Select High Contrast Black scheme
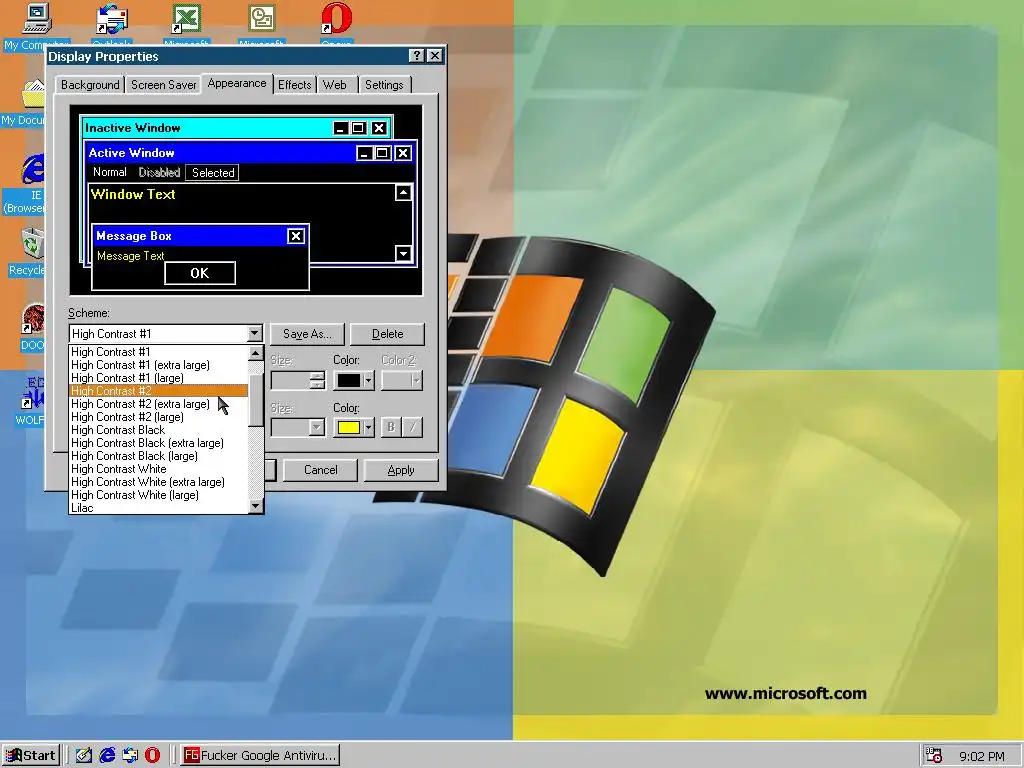 pos(159,430)
